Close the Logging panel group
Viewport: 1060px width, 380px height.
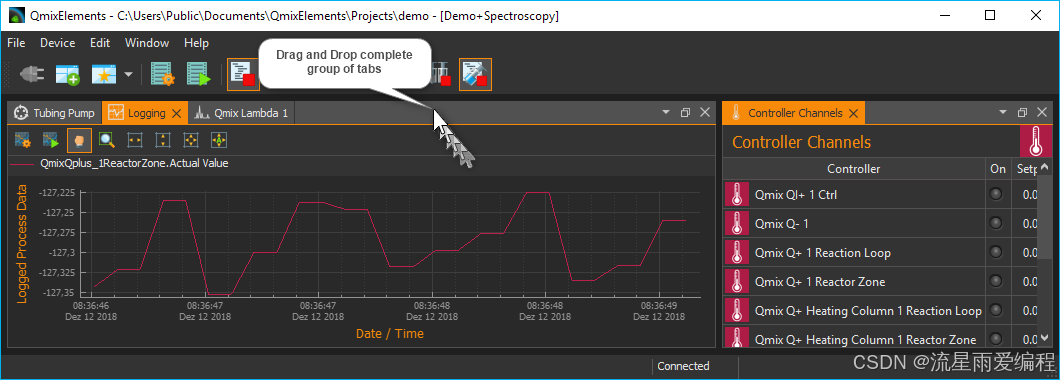click(x=704, y=112)
